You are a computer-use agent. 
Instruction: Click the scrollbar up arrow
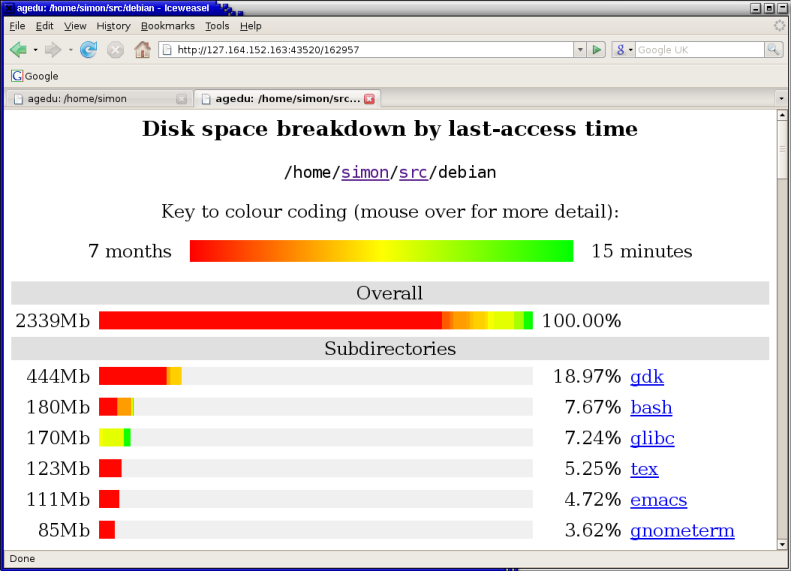coord(782,115)
